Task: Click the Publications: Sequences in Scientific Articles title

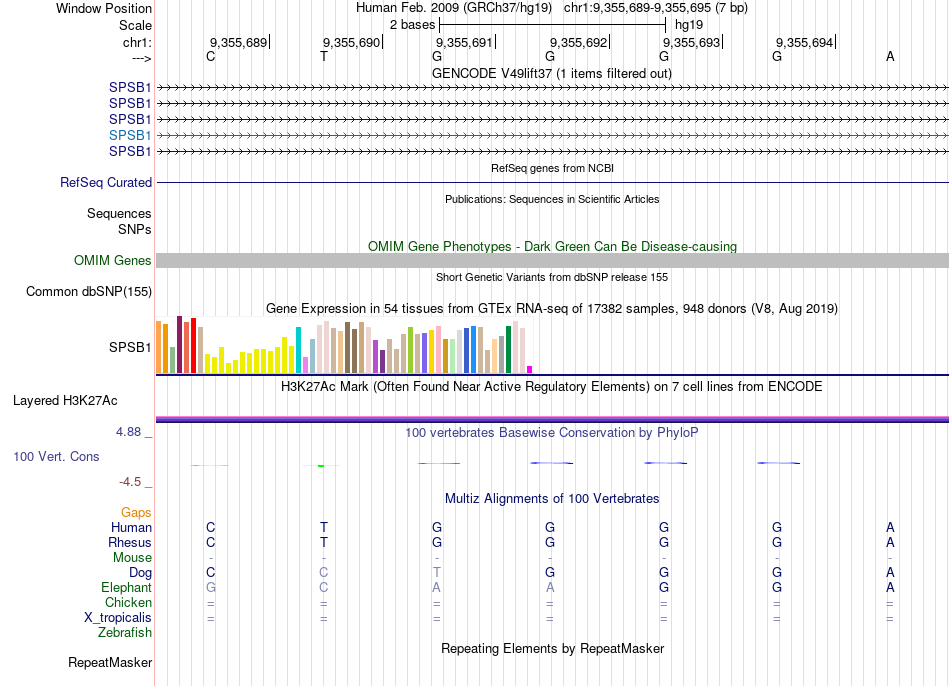Action: 552,199
